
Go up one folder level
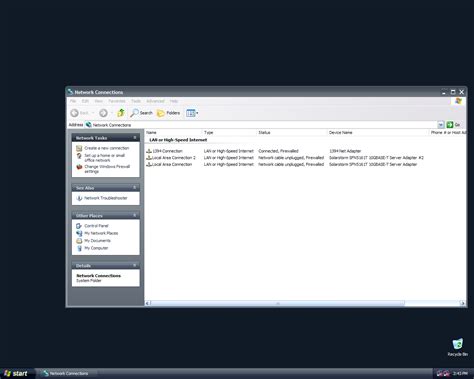[121, 113]
